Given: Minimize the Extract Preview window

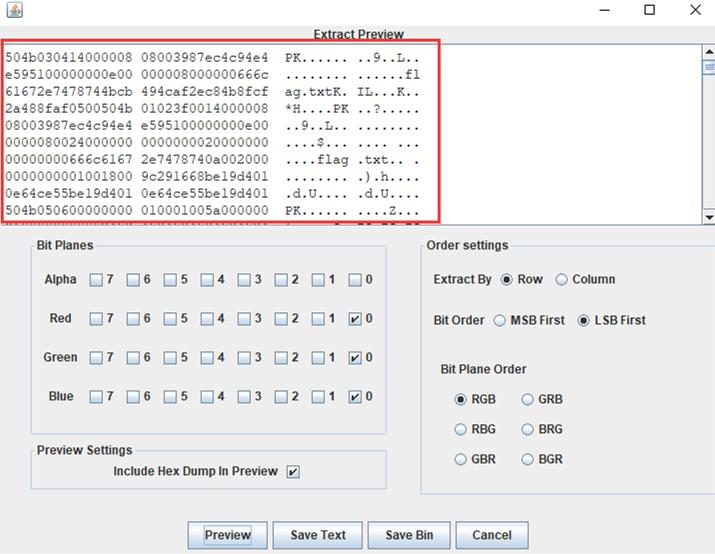Looking at the screenshot, I should 605,10.
